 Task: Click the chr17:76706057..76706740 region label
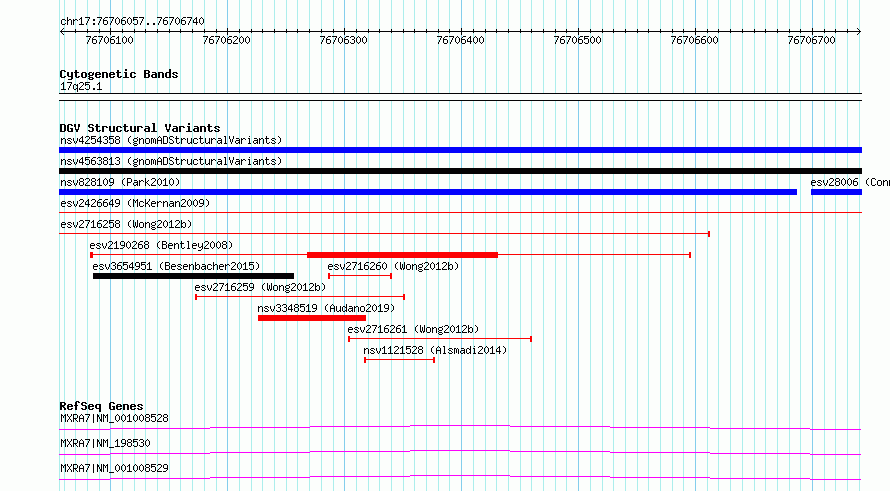point(132,21)
